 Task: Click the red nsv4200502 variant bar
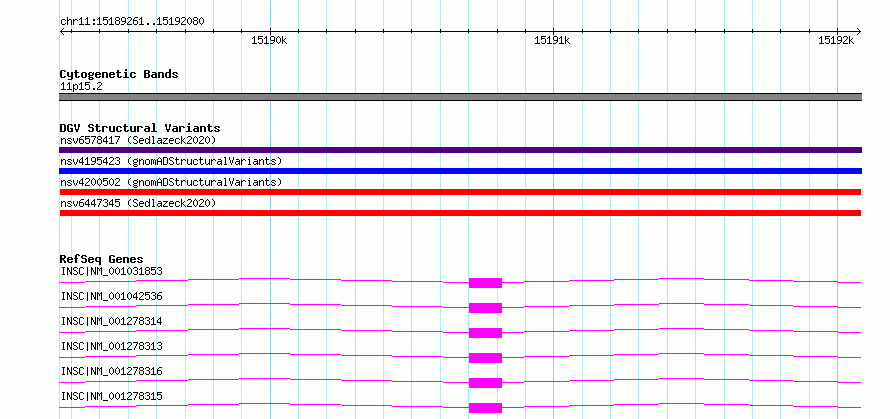click(460, 192)
